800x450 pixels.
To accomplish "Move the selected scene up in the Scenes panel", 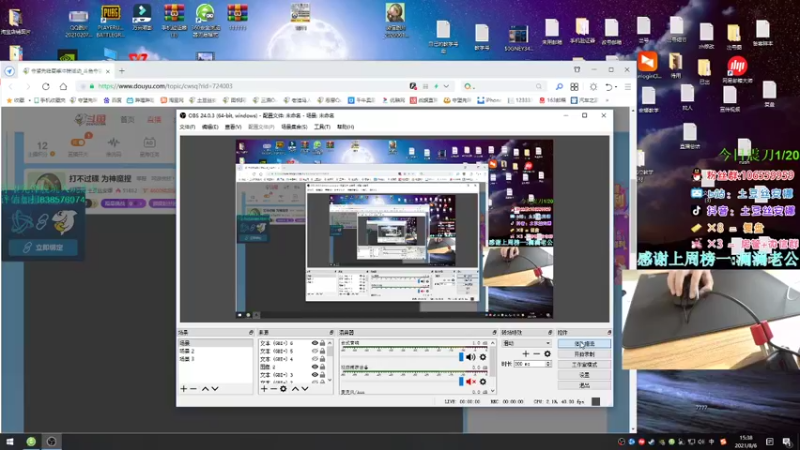I will tap(205, 389).
